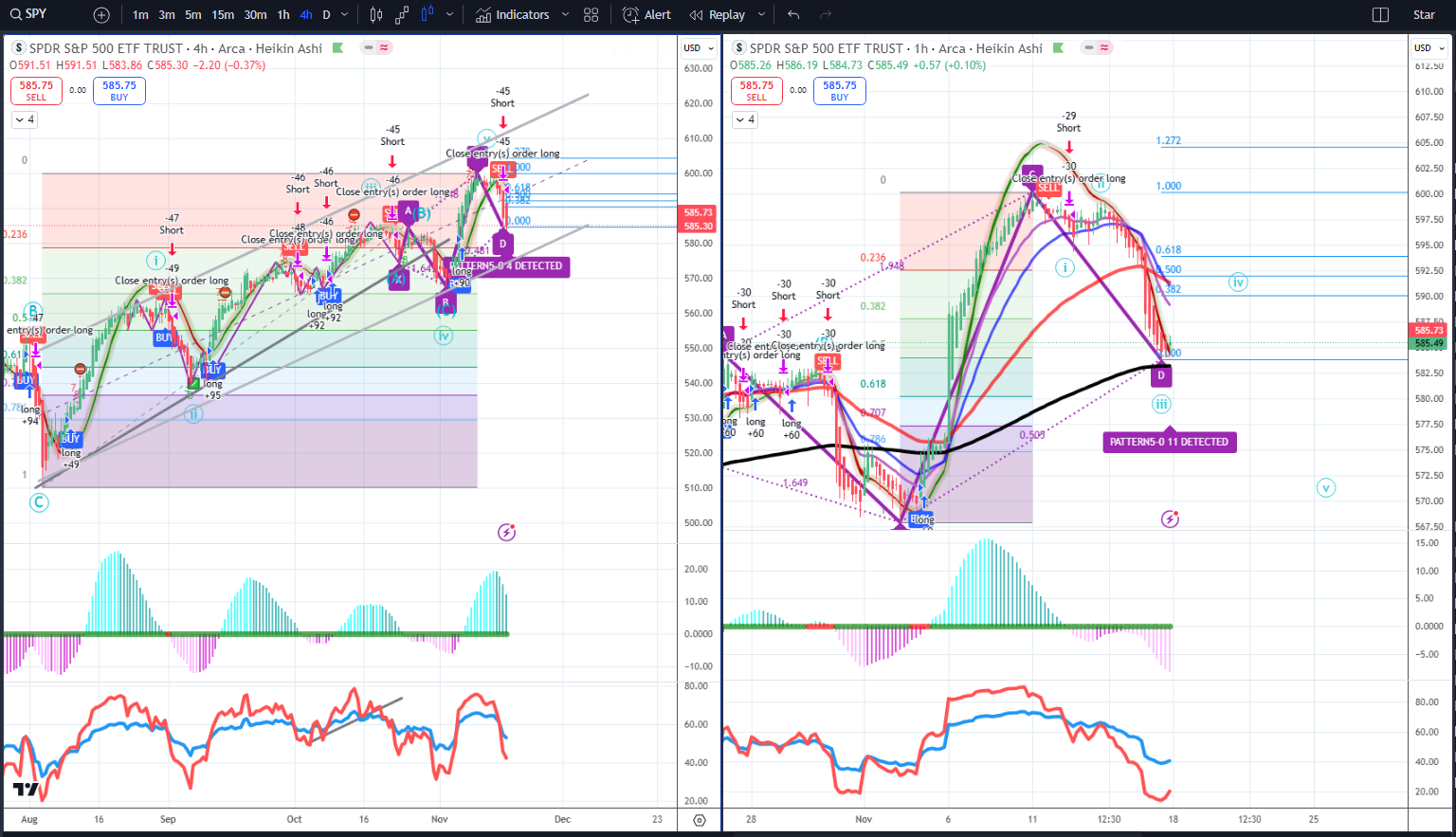Click the add symbol plus icon
The height and width of the screenshot is (837, 1456).
[101, 15]
